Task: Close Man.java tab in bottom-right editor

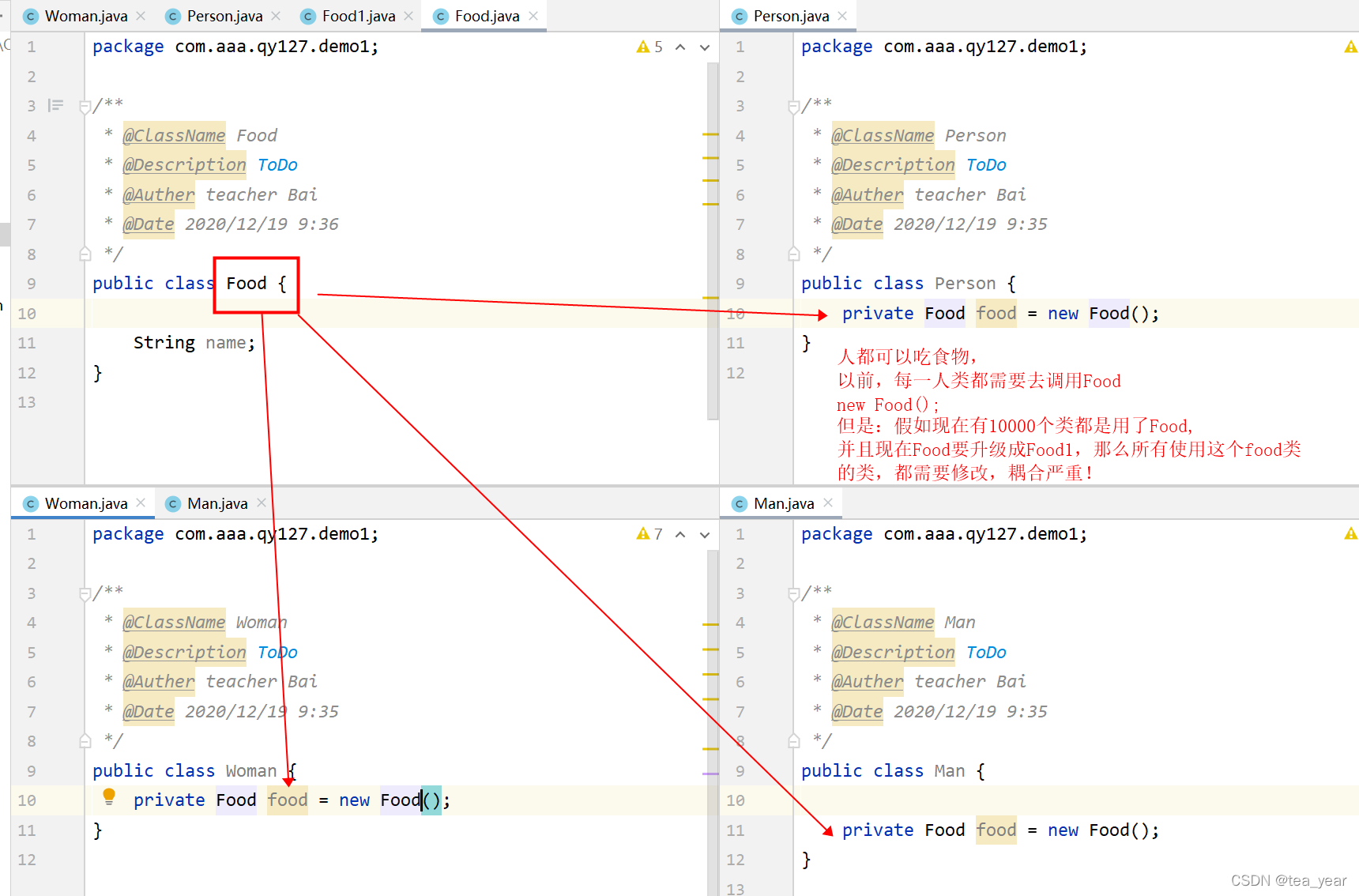Action: click(828, 503)
